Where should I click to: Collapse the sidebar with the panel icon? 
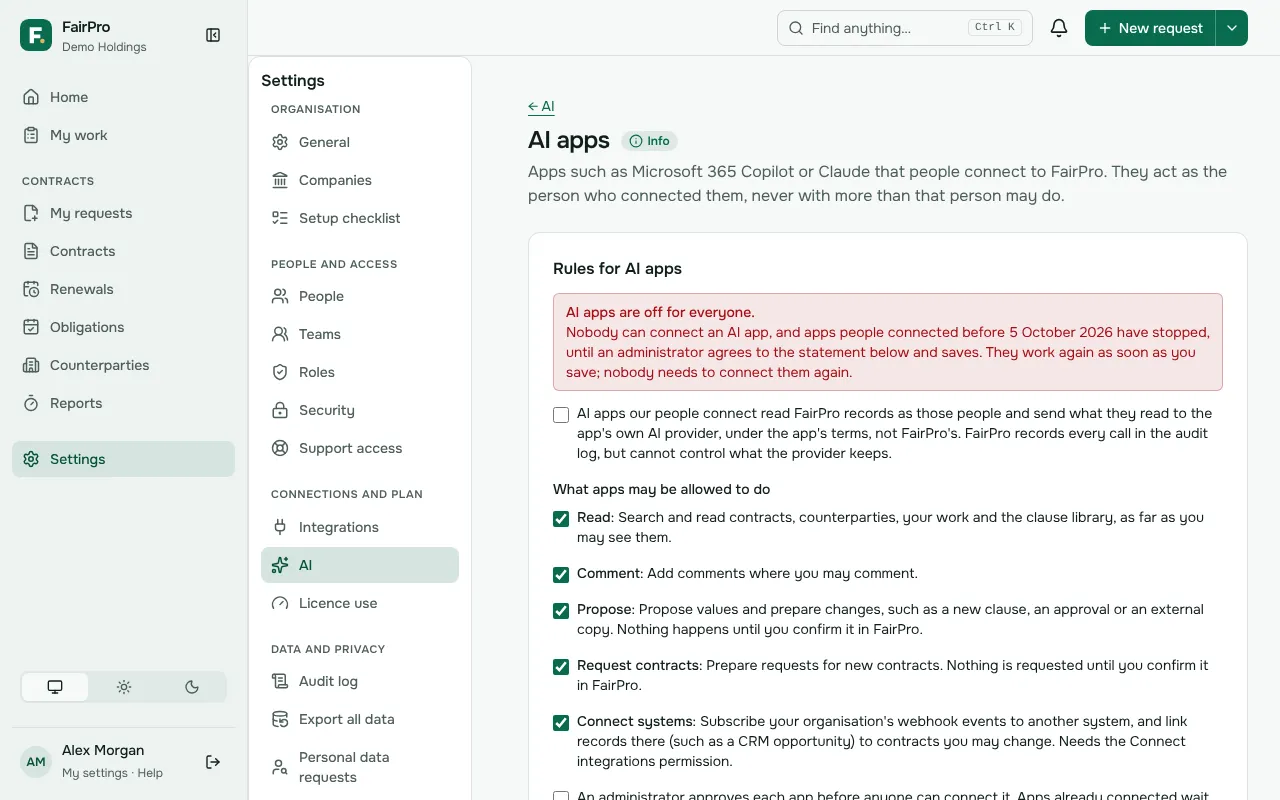(x=213, y=35)
